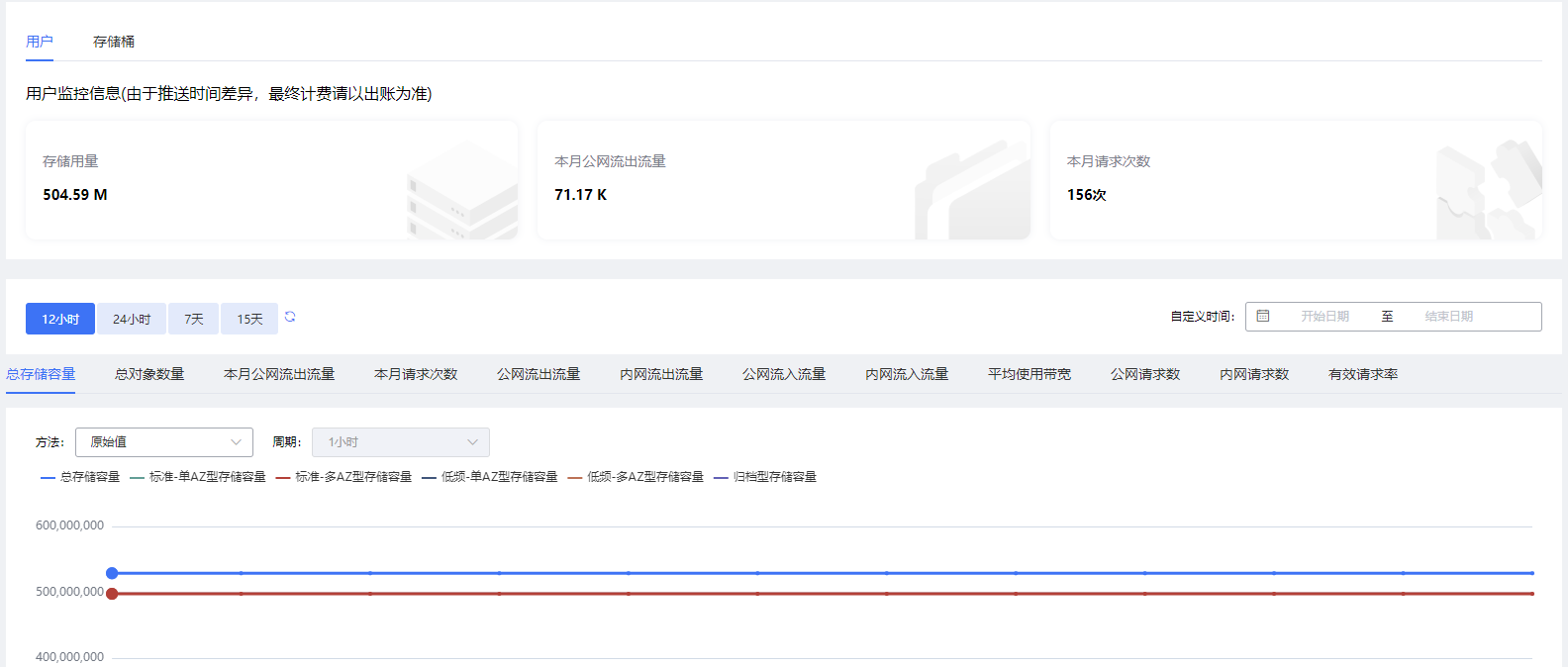Click the 本月公网流出流量 summary card
1568x667 pixels.
pyautogui.click(x=784, y=180)
